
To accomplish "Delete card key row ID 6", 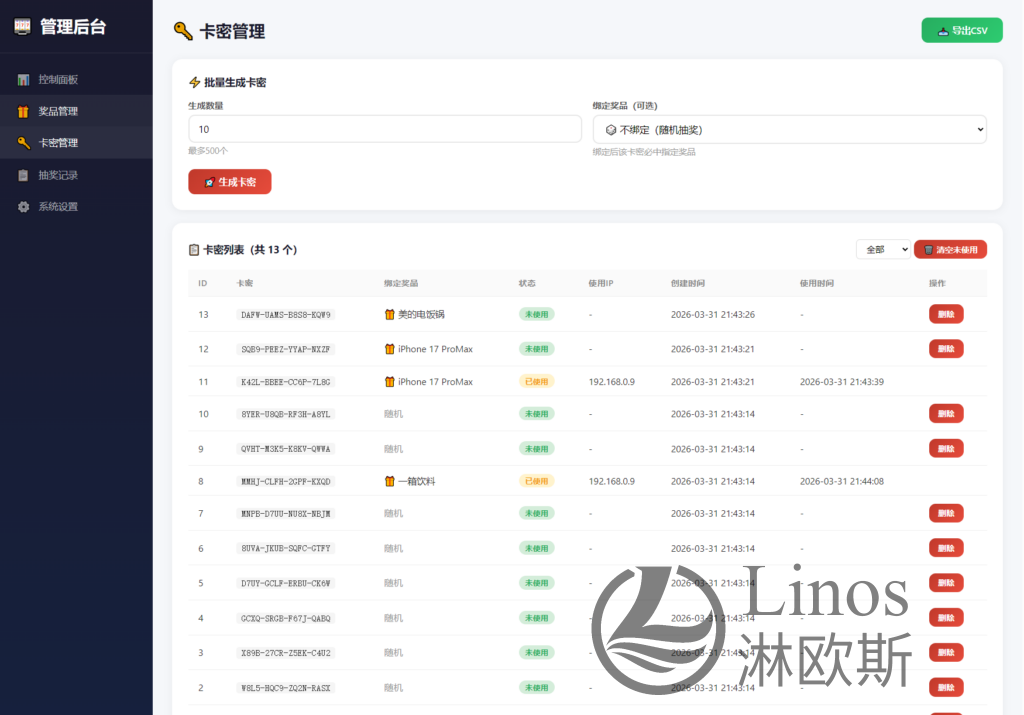I will 946,548.
